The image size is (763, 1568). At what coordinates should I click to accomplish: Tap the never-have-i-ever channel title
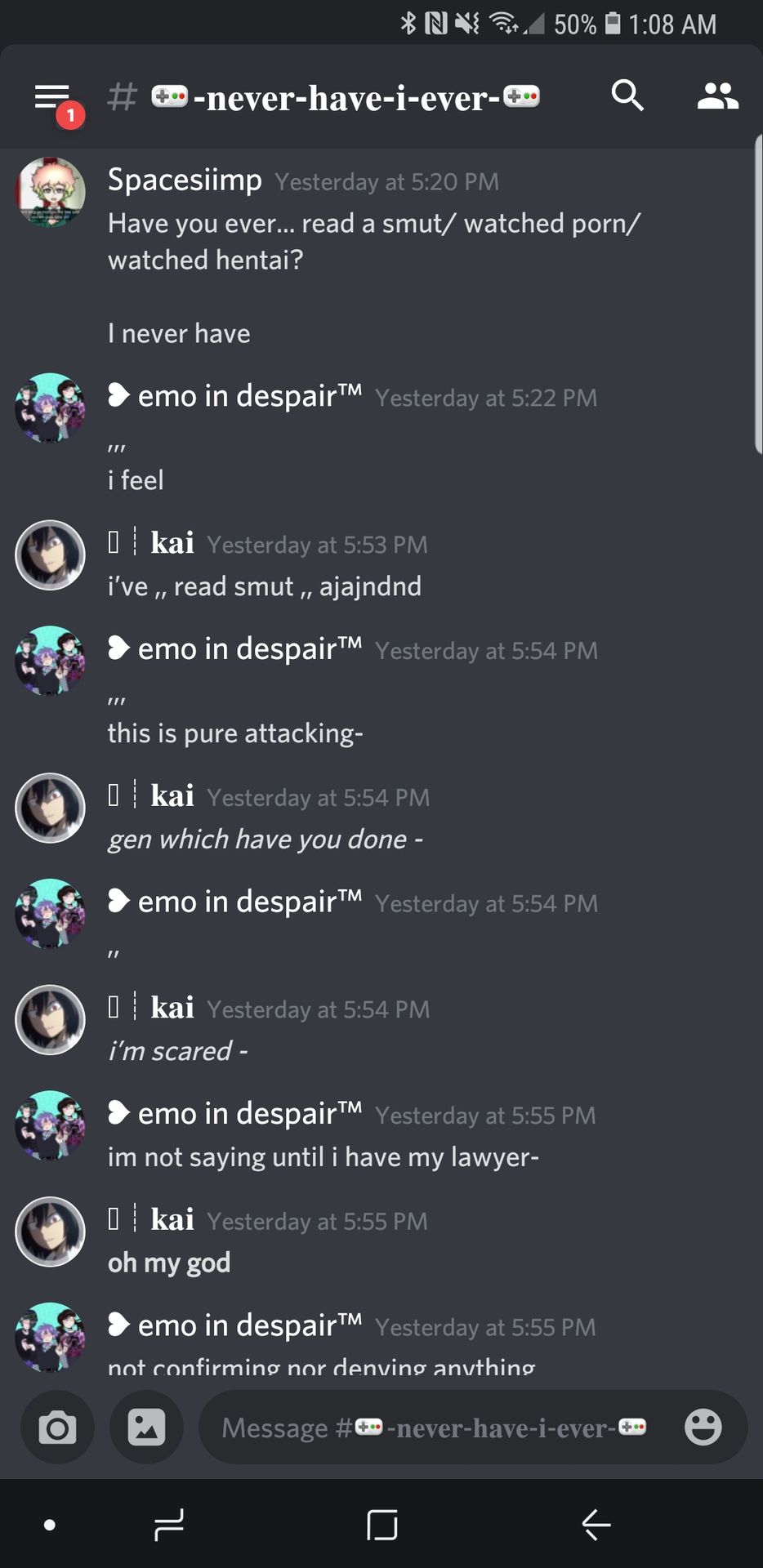tap(346, 98)
